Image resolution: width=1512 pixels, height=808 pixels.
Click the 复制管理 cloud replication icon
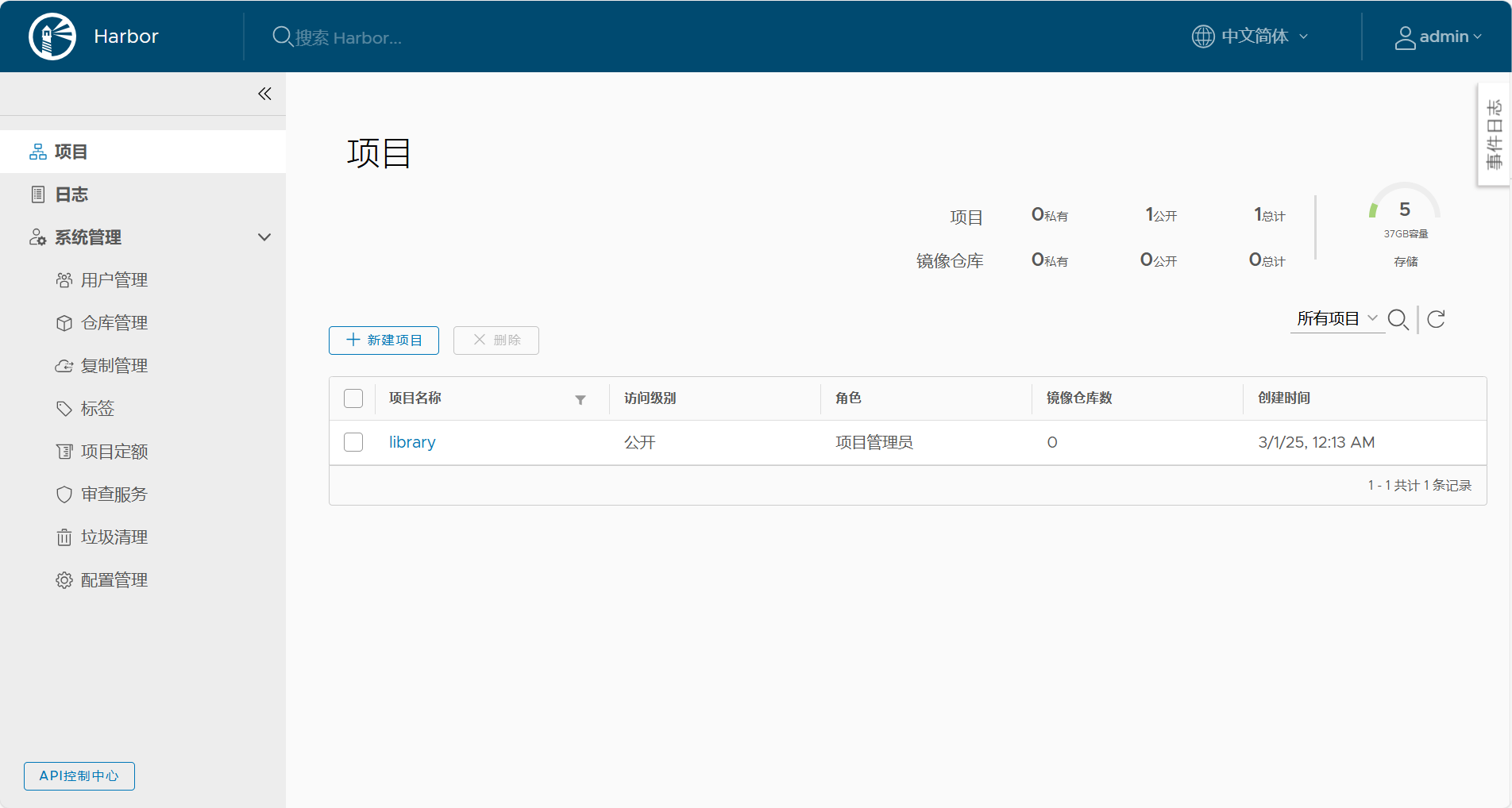(x=64, y=366)
